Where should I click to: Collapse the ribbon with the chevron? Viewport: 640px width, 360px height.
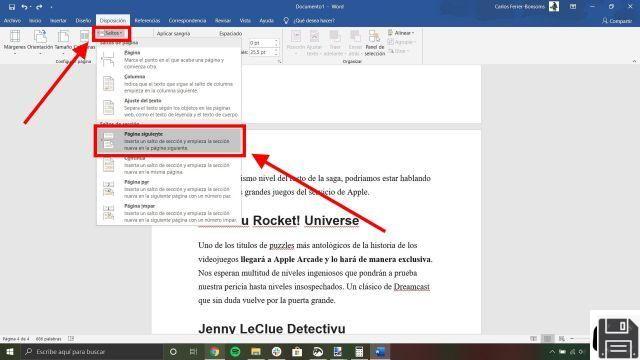634,61
